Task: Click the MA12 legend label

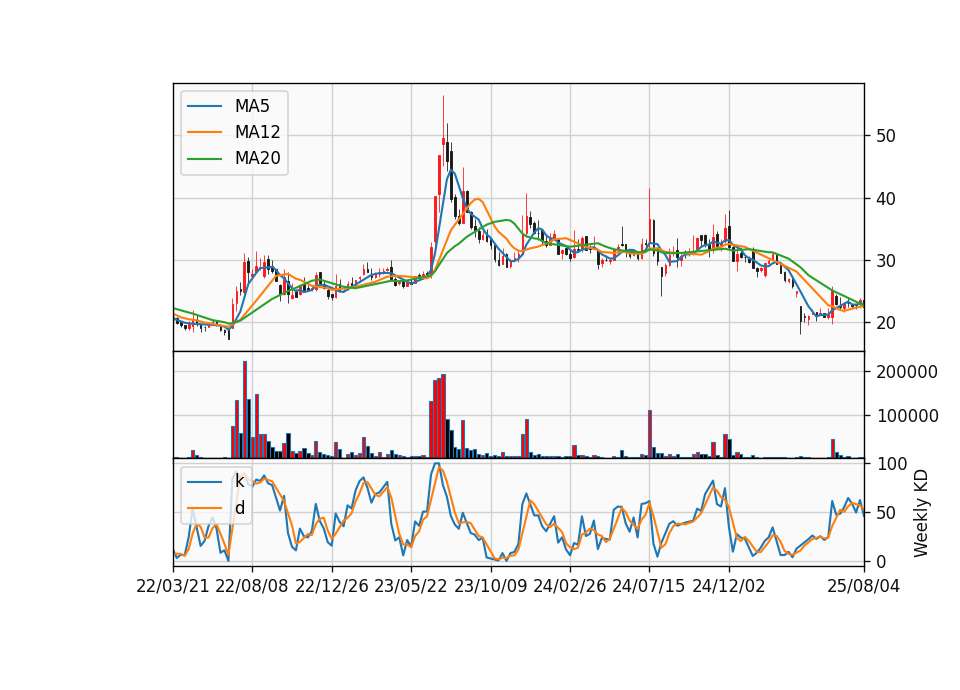Action: pos(257,132)
